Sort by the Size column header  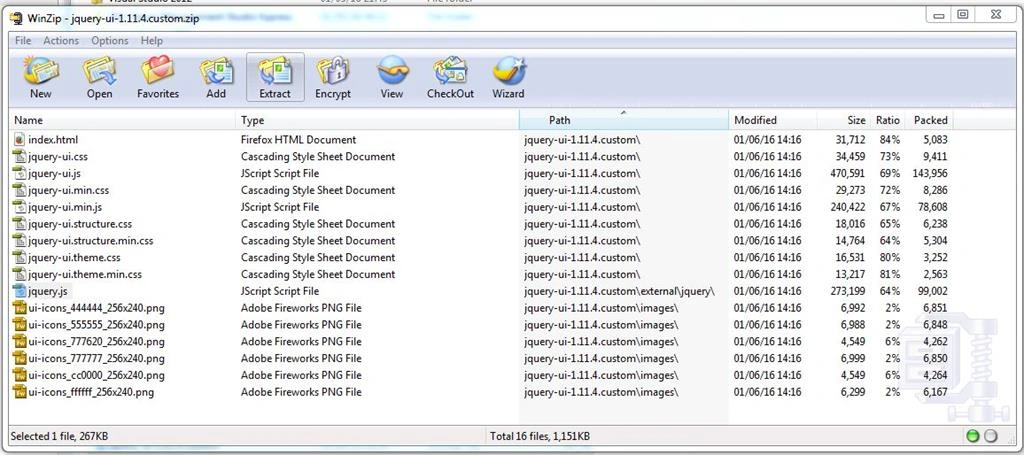[x=843, y=120]
